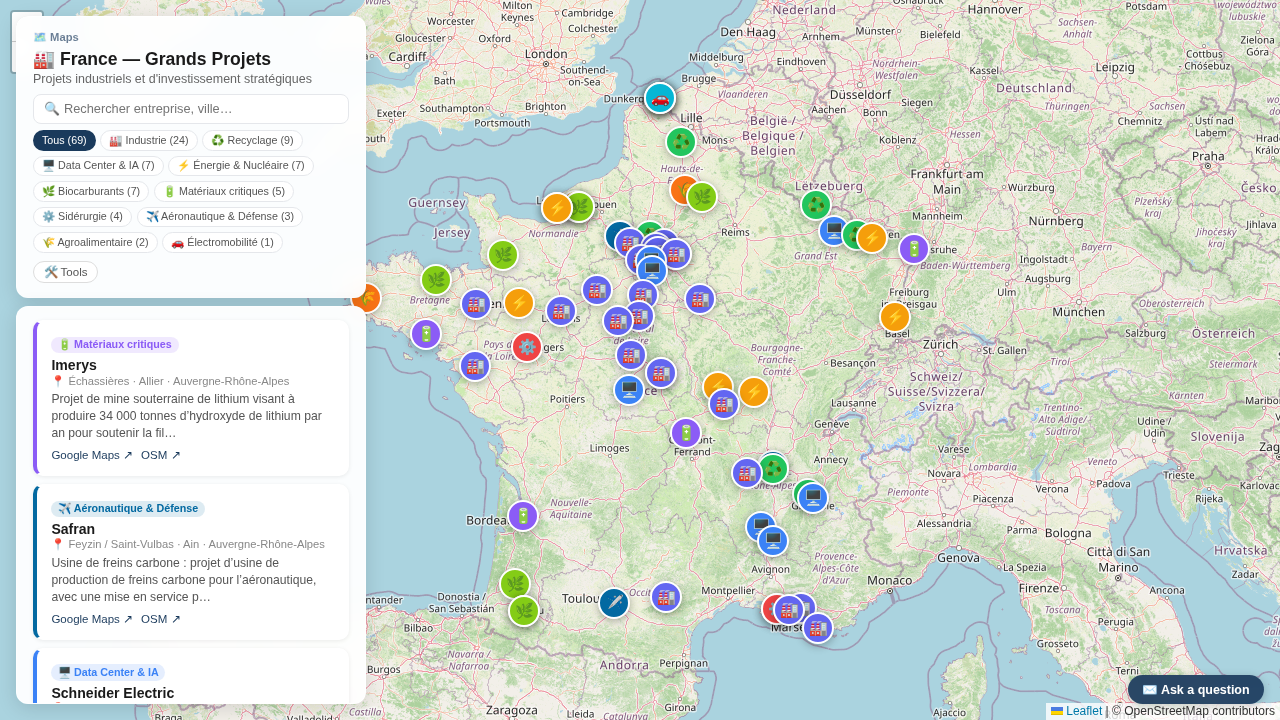This screenshot has height=720, width=1280.
Task: Select the computer marker at Grenoble
Action: [813, 498]
